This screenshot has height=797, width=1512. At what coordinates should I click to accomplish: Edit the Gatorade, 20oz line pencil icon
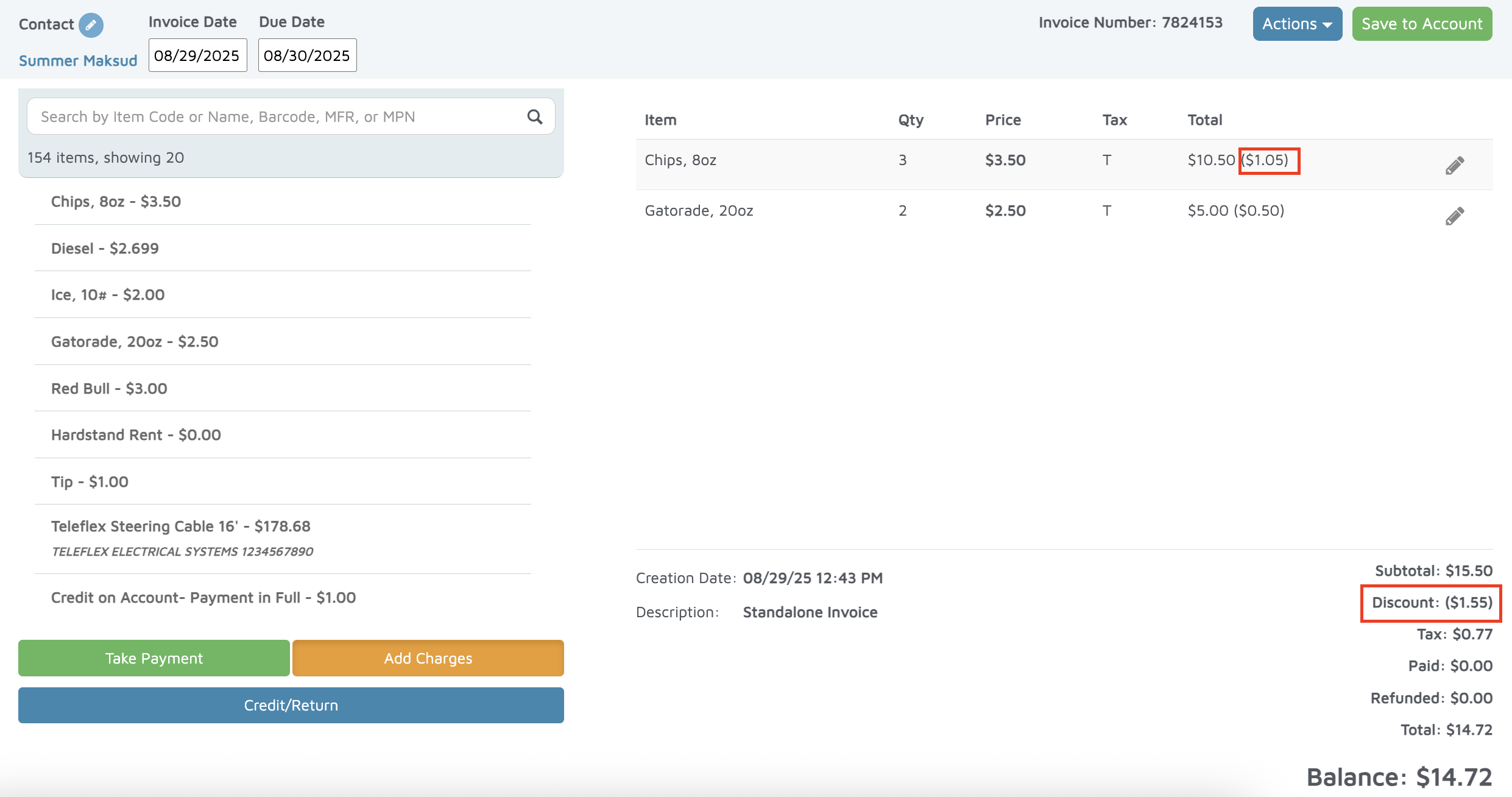[1454, 216]
